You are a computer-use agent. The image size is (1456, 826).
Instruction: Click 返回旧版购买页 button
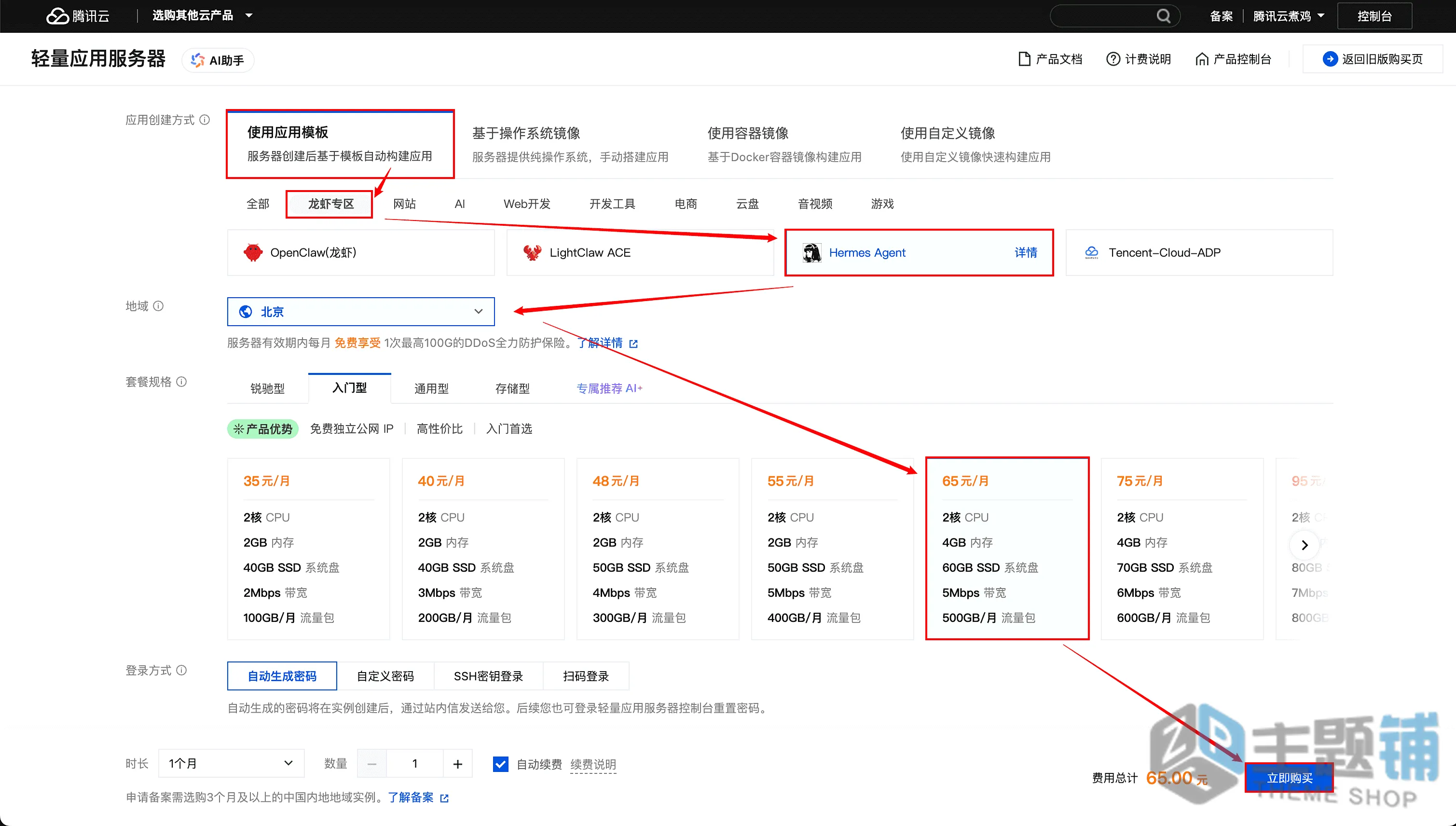click(1372, 59)
